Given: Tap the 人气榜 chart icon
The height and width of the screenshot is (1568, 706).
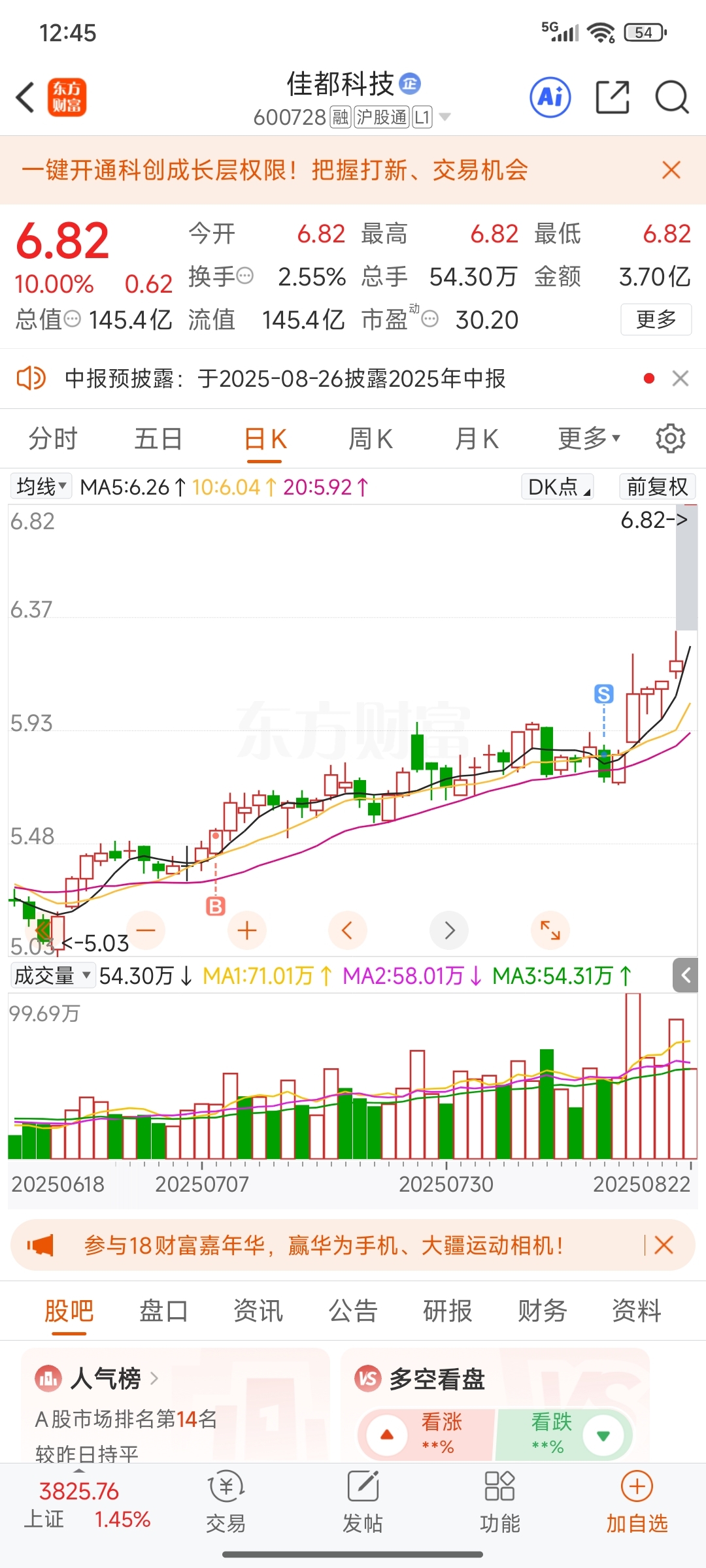Looking at the screenshot, I should tap(48, 1379).
